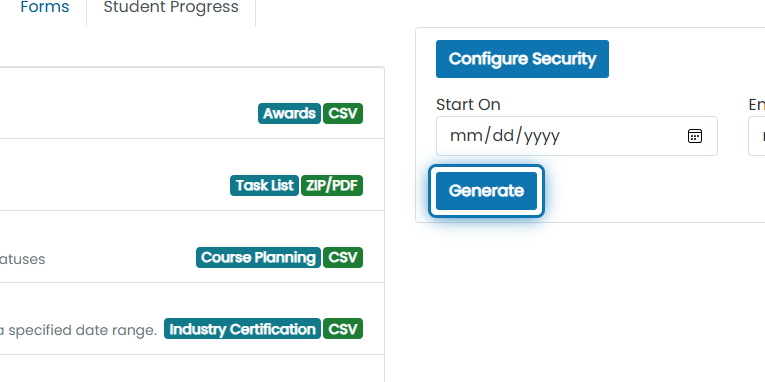This screenshot has width=765, height=382.
Task: Select the report row ending in 'atuses'
Action: pos(192,247)
